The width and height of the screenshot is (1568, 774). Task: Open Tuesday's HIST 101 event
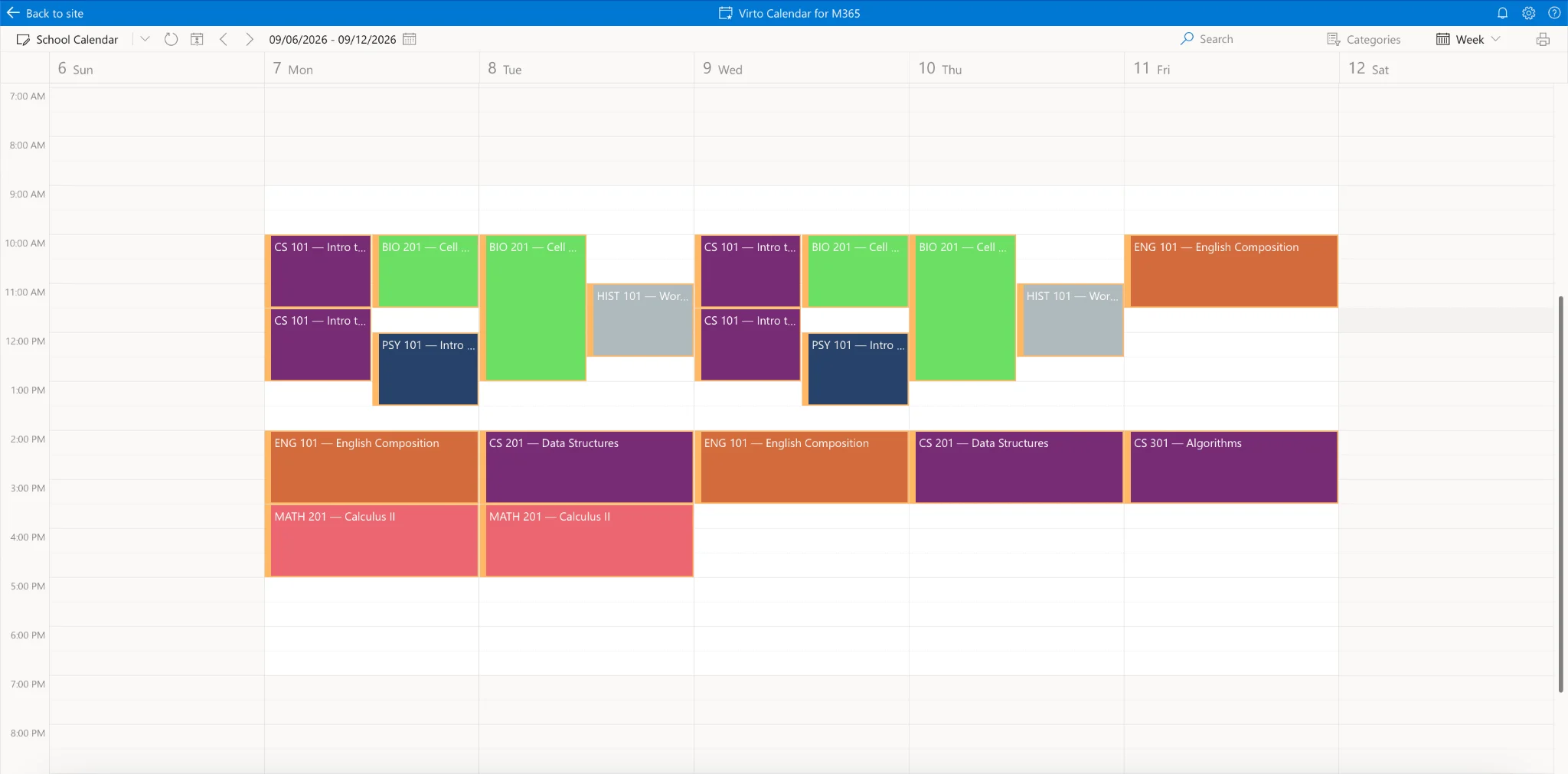(x=642, y=320)
